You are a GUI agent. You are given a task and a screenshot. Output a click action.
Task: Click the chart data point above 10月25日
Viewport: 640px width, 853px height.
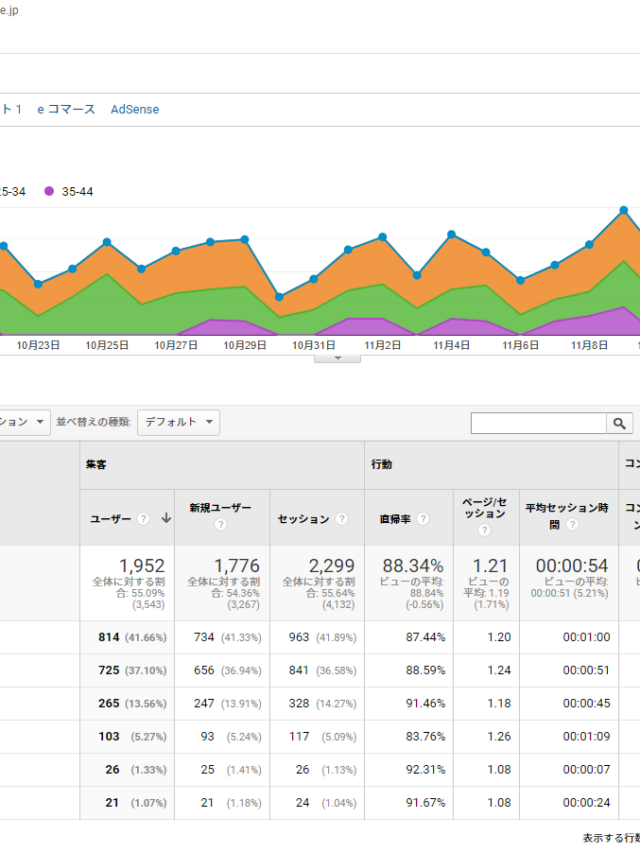pos(107,242)
